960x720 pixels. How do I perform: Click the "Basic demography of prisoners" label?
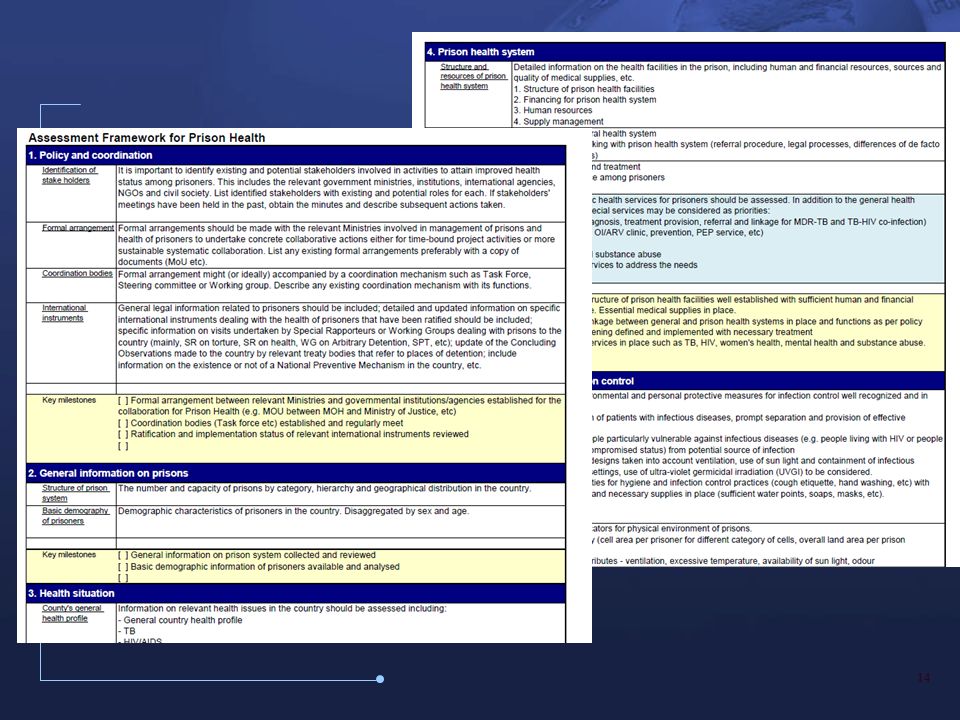coord(75,516)
